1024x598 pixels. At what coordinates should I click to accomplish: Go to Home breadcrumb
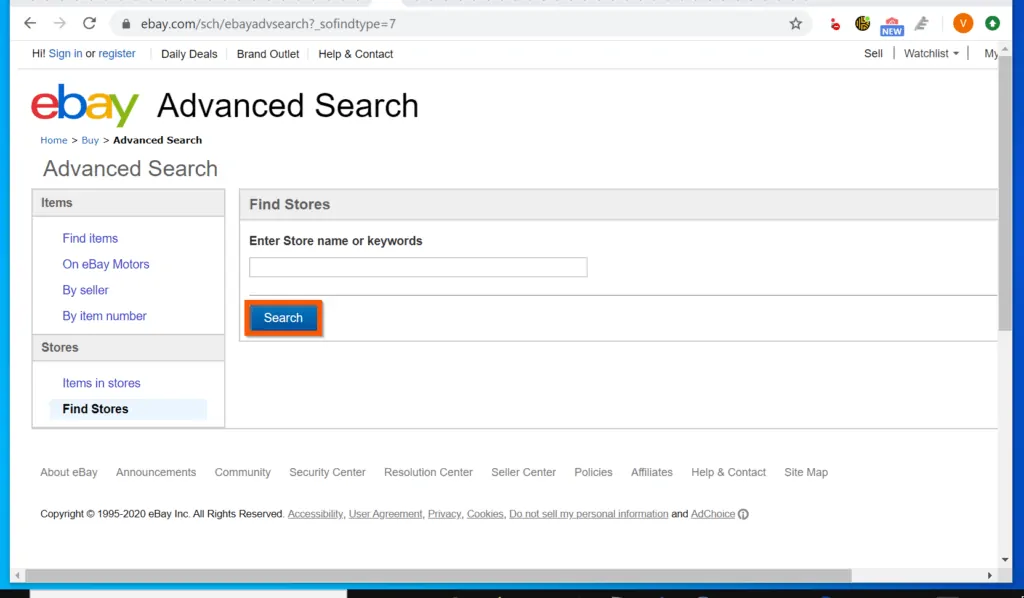54,140
